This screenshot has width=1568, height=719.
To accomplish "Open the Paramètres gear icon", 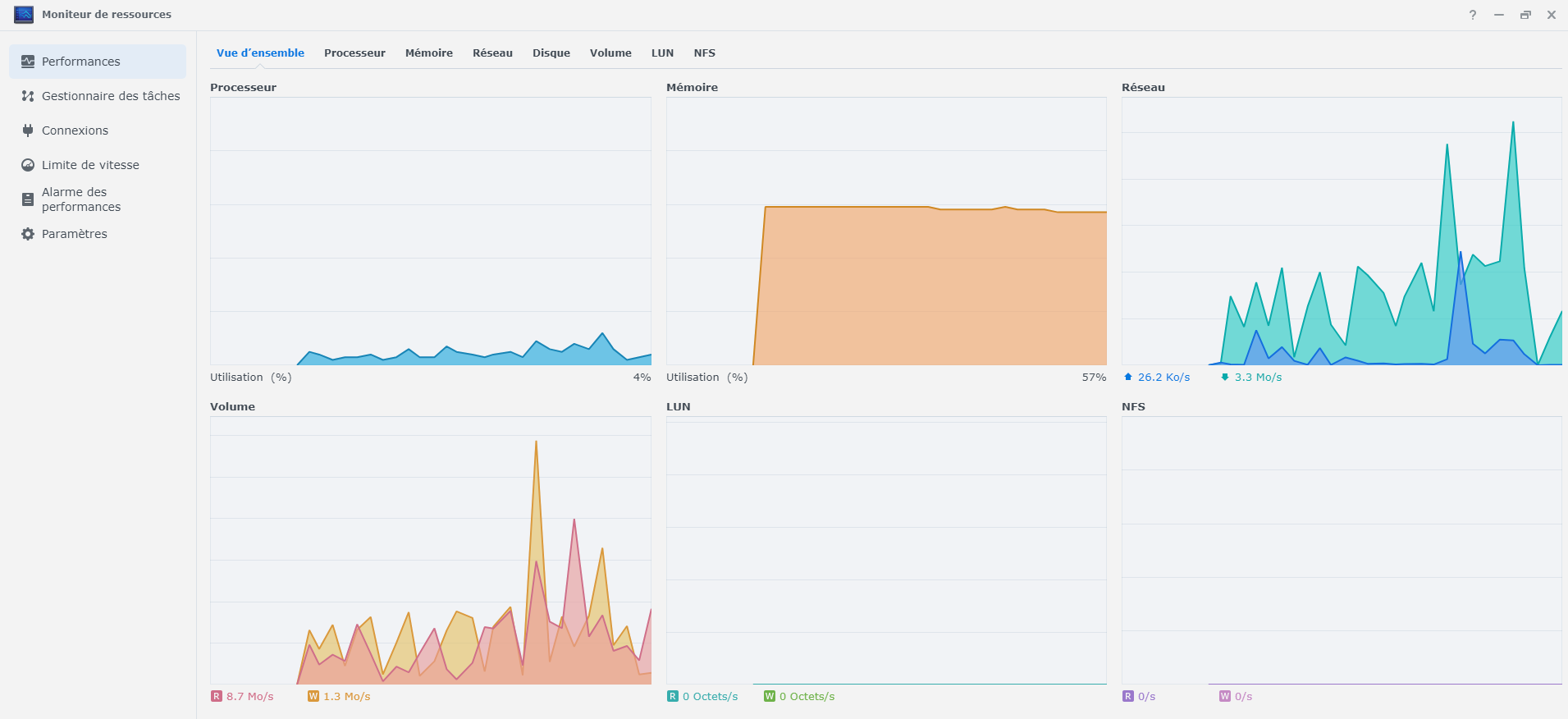I will 28,234.
